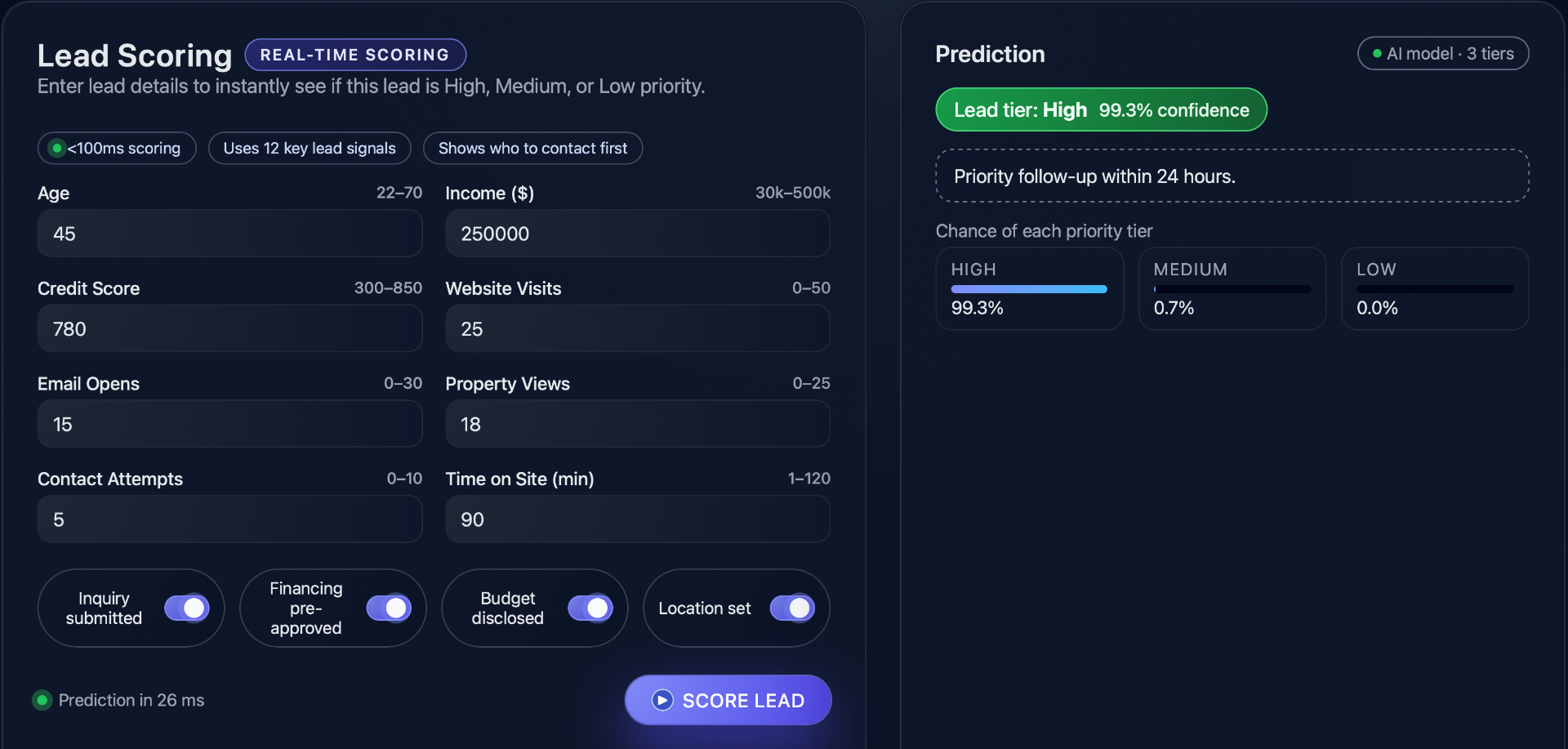Click the Income field showing 250000
1568x749 pixels.
[638, 234]
